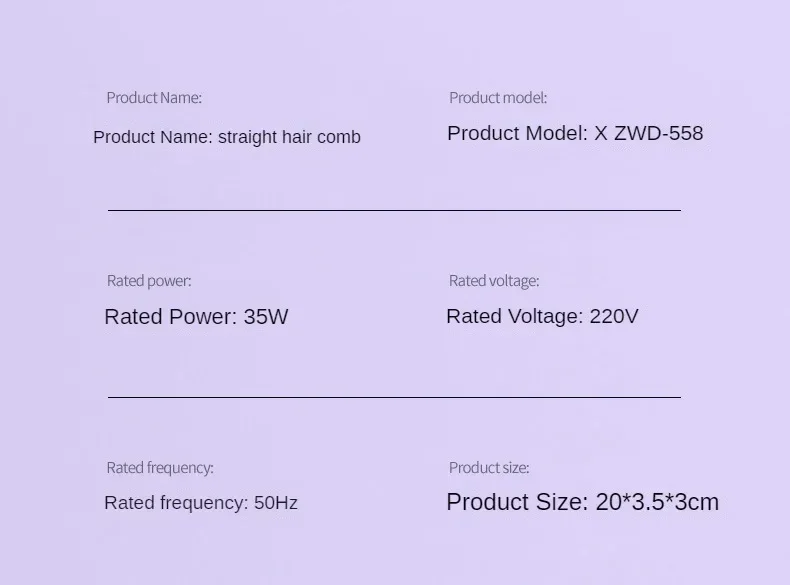Click the small 'Product model:' label
Image resolution: width=790 pixels, height=585 pixels.
pos(498,97)
